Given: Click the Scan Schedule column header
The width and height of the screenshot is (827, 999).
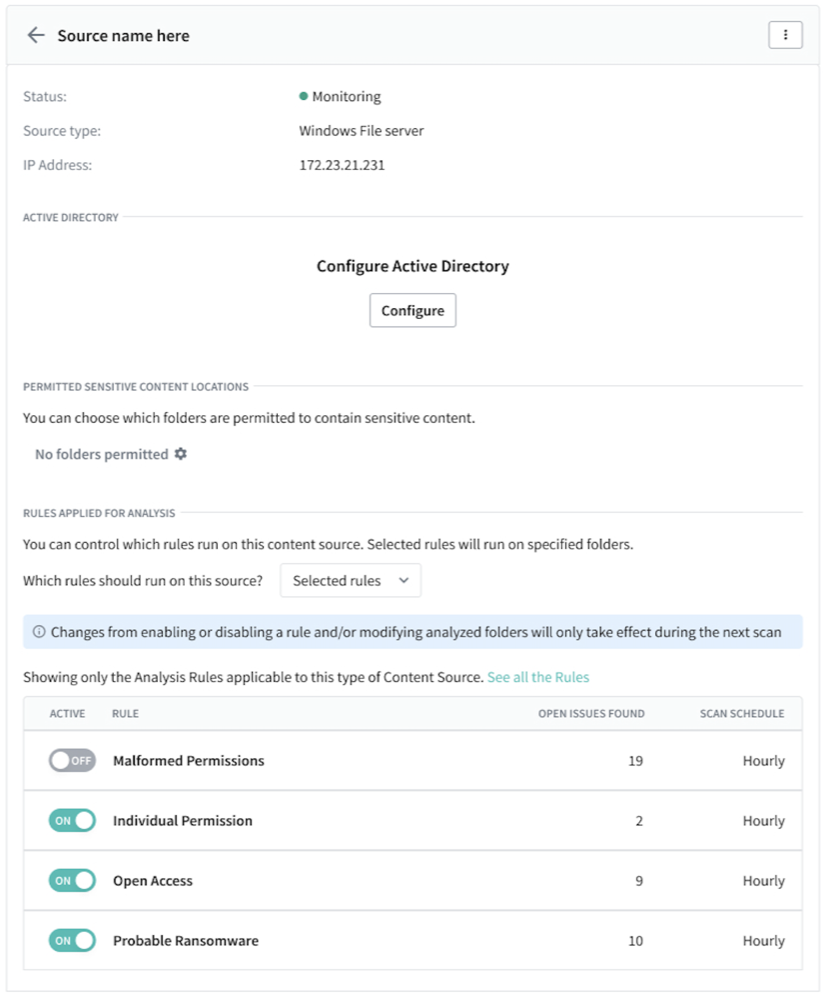Looking at the screenshot, I should pos(741,713).
